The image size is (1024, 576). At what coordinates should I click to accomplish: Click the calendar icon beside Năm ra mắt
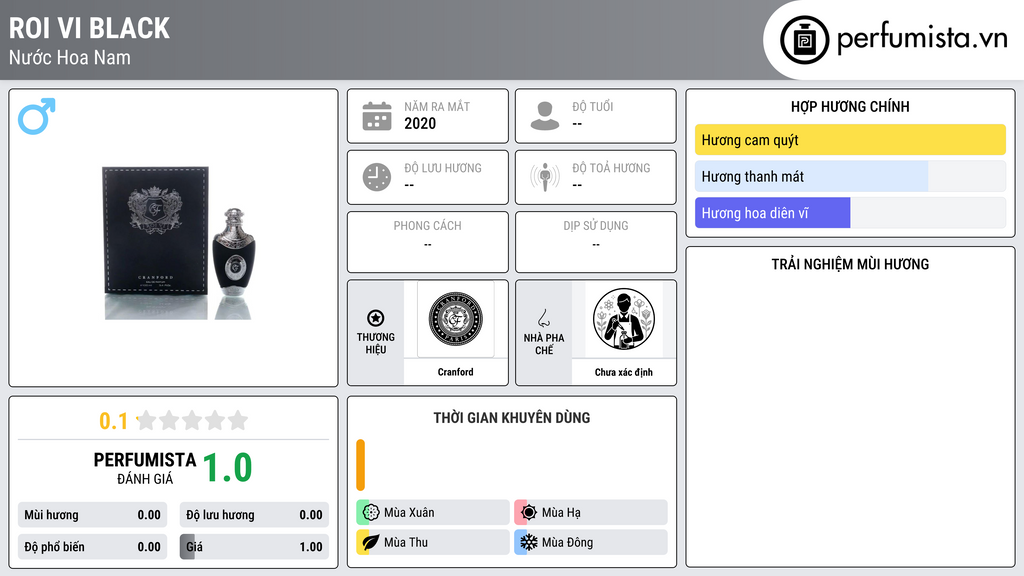pos(377,116)
